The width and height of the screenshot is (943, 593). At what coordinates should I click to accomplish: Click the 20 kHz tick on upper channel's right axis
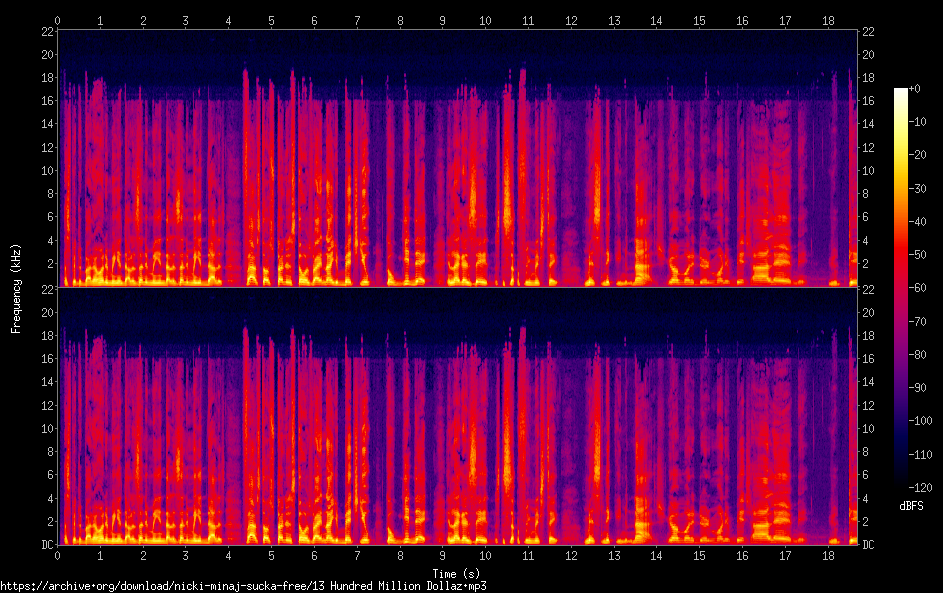tap(870, 54)
